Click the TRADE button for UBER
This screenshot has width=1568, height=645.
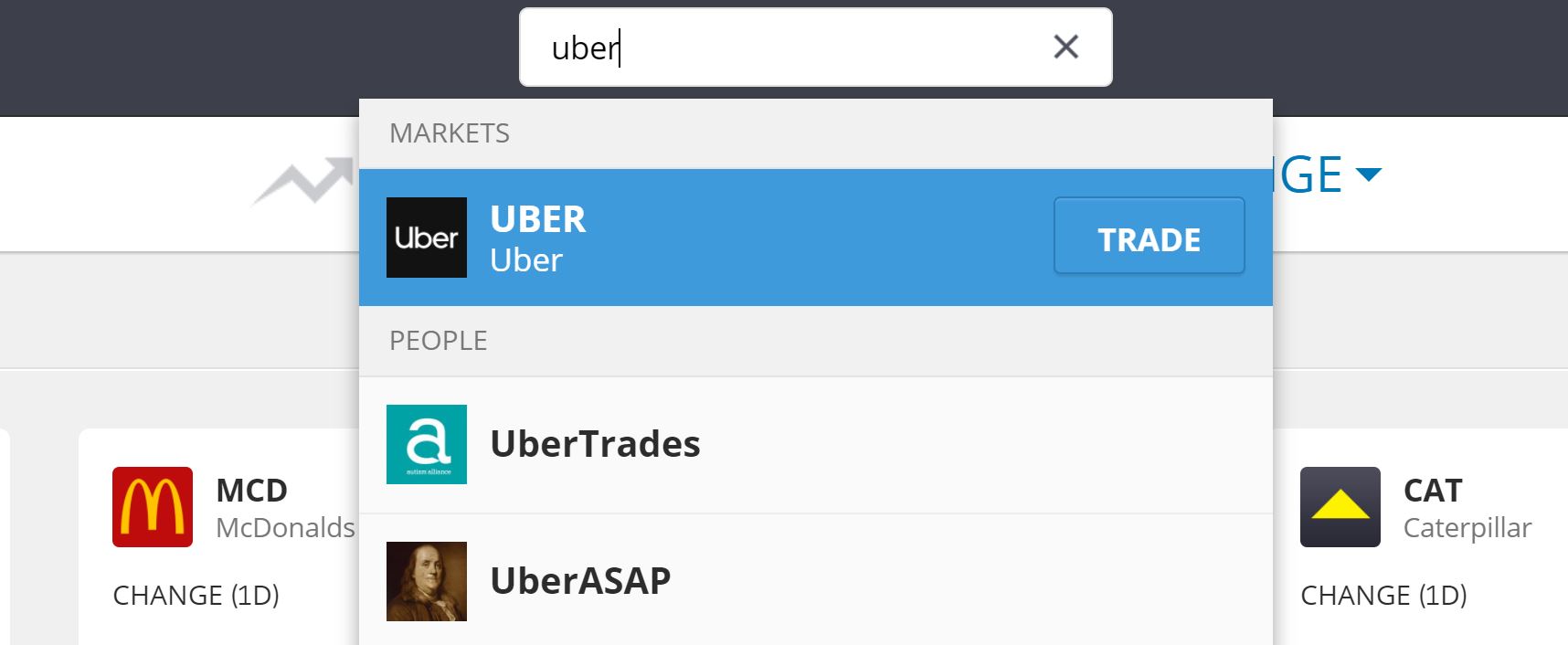(x=1148, y=237)
